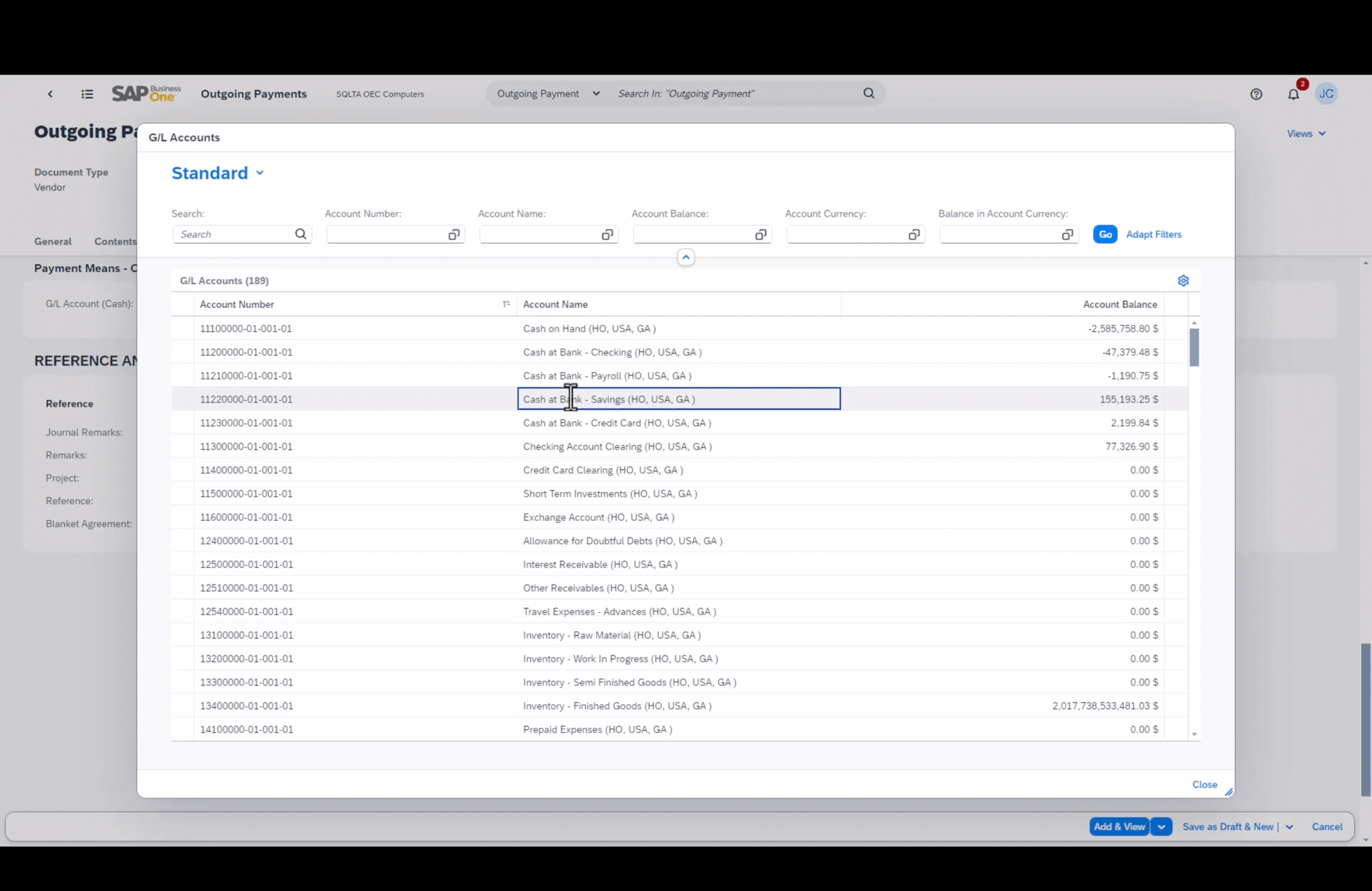The height and width of the screenshot is (891, 1372).
Task: Select Checking Account Clearing row
Action: 679,447
